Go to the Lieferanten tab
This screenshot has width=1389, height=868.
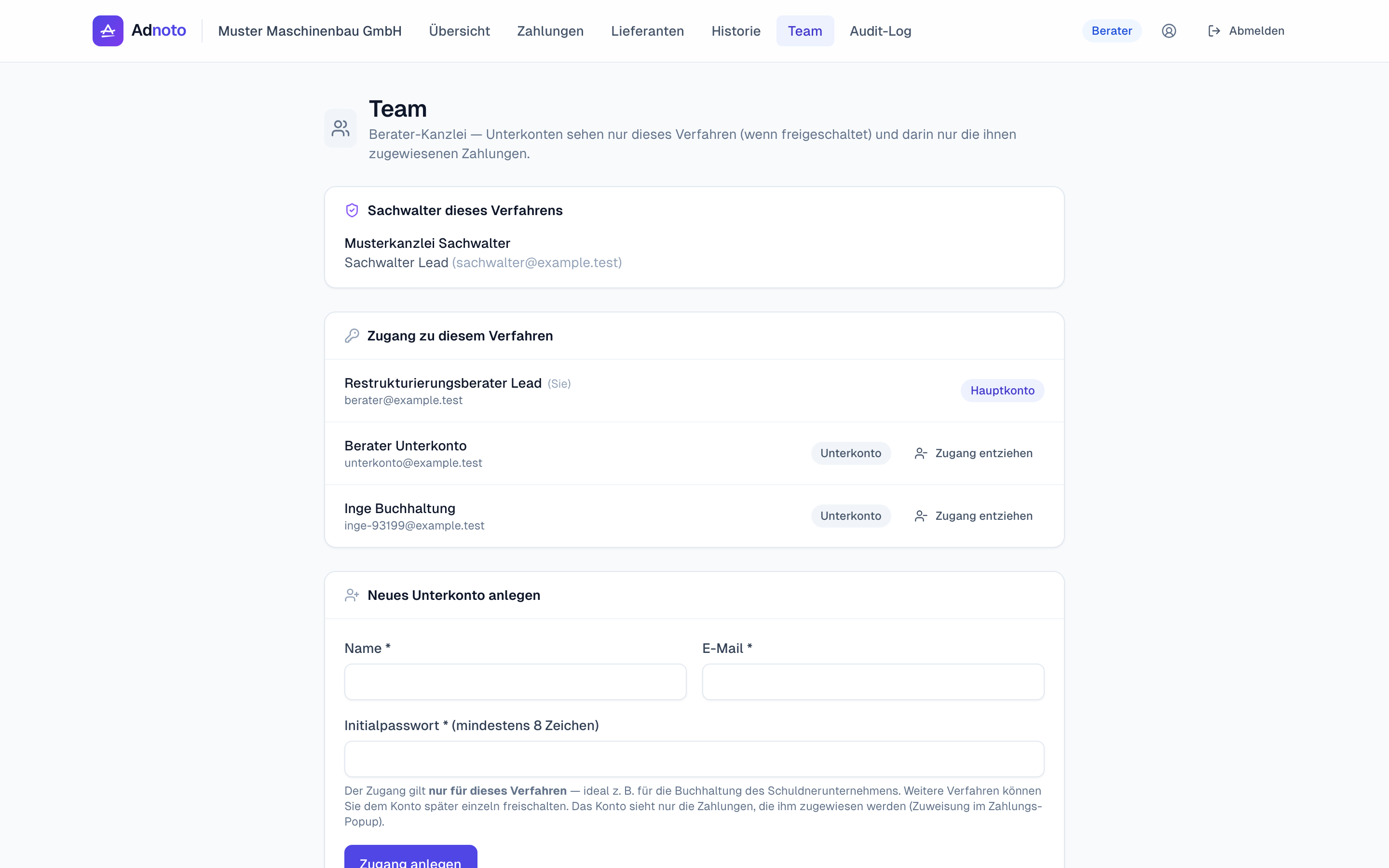(x=647, y=31)
